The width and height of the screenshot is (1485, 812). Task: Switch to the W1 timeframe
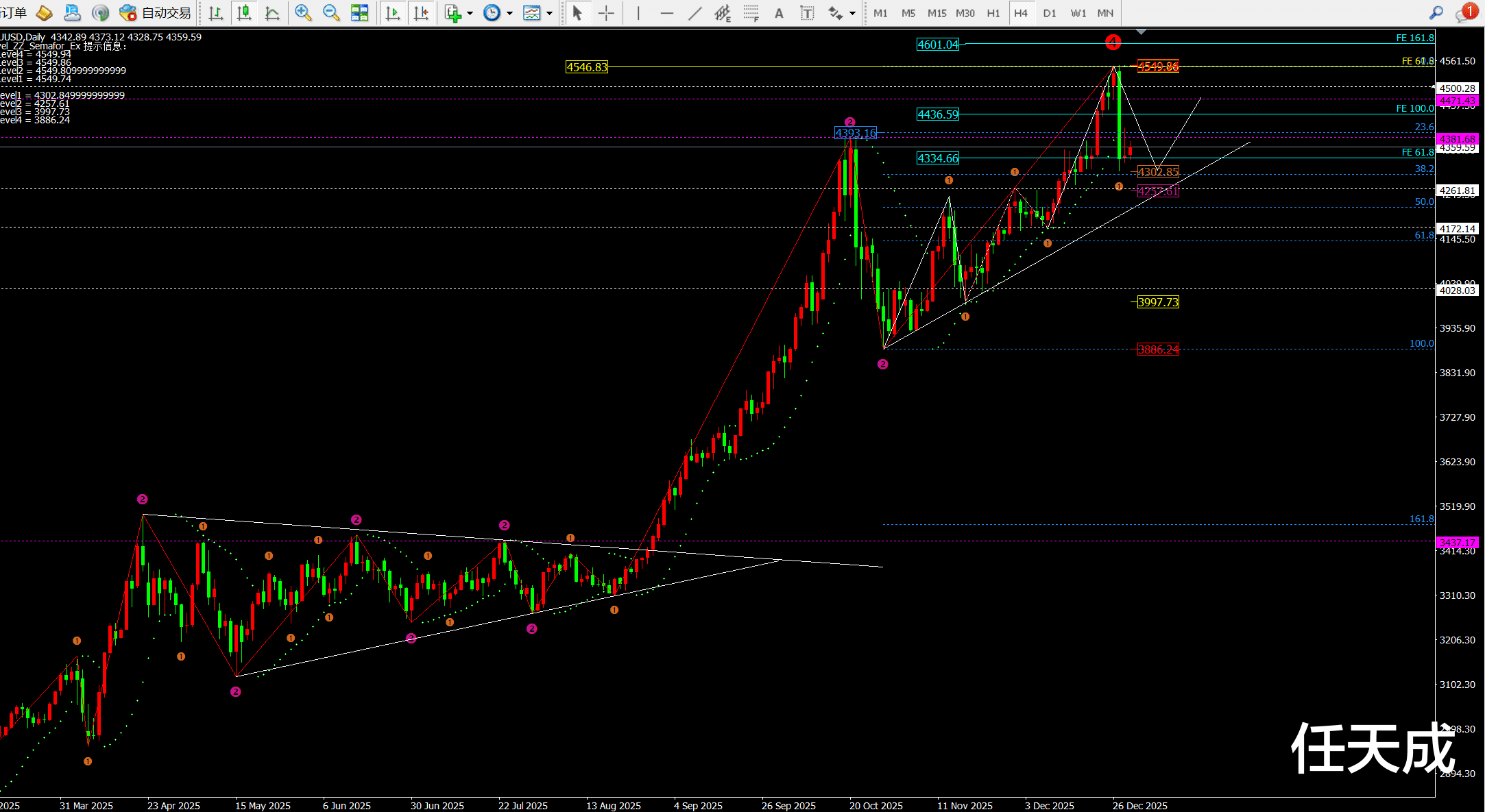(x=1078, y=13)
